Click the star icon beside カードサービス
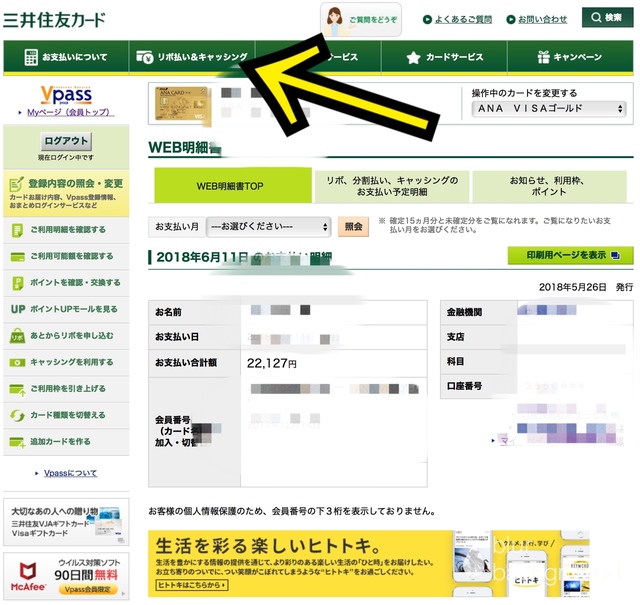The width and height of the screenshot is (640, 605). pyautogui.click(x=413, y=58)
